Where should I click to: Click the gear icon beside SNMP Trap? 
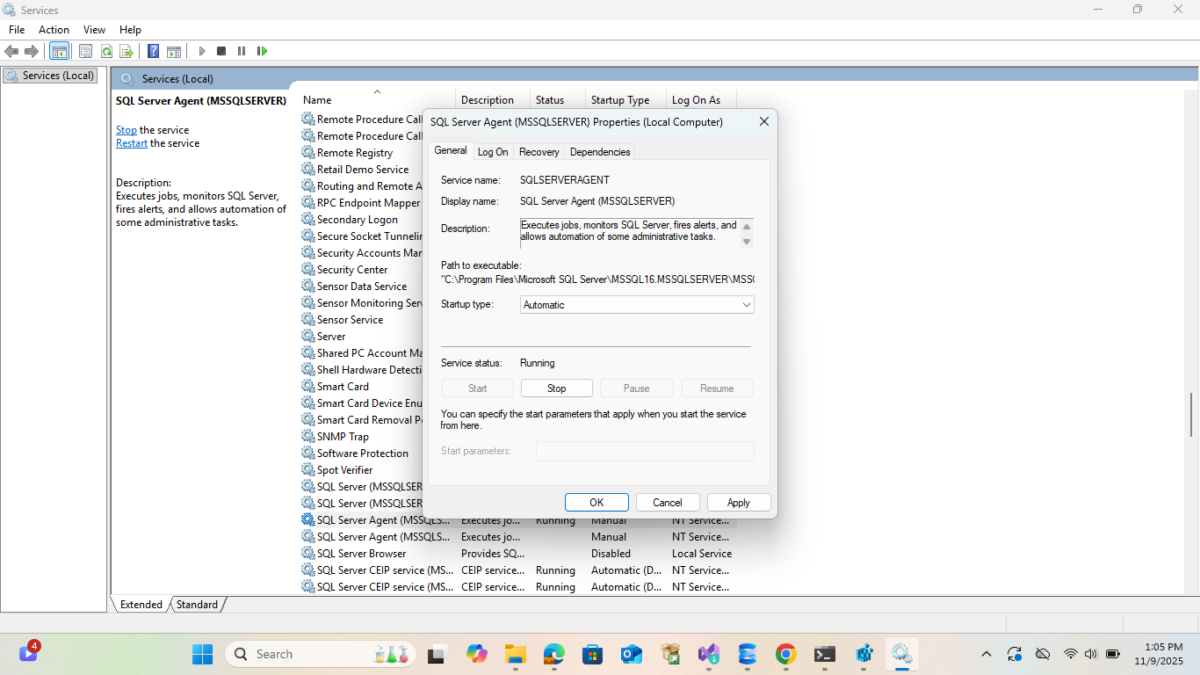308,436
